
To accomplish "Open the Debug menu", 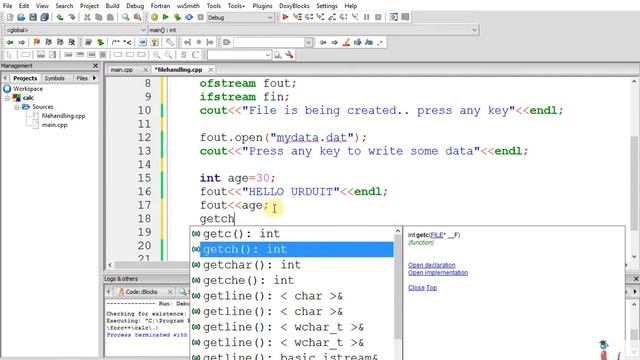I will [x=135, y=6].
